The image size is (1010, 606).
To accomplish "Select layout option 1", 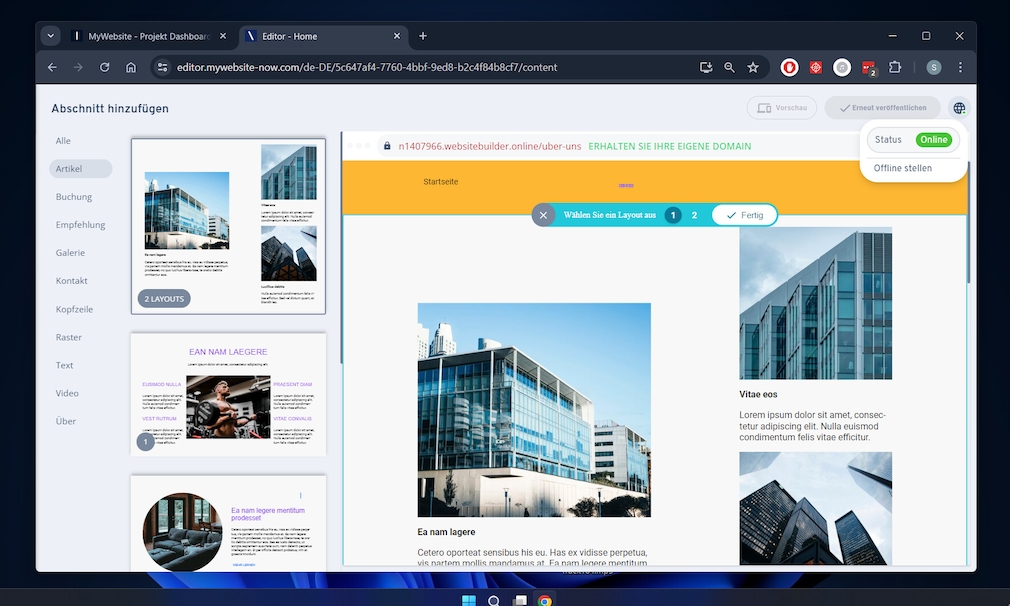I will coord(673,215).
